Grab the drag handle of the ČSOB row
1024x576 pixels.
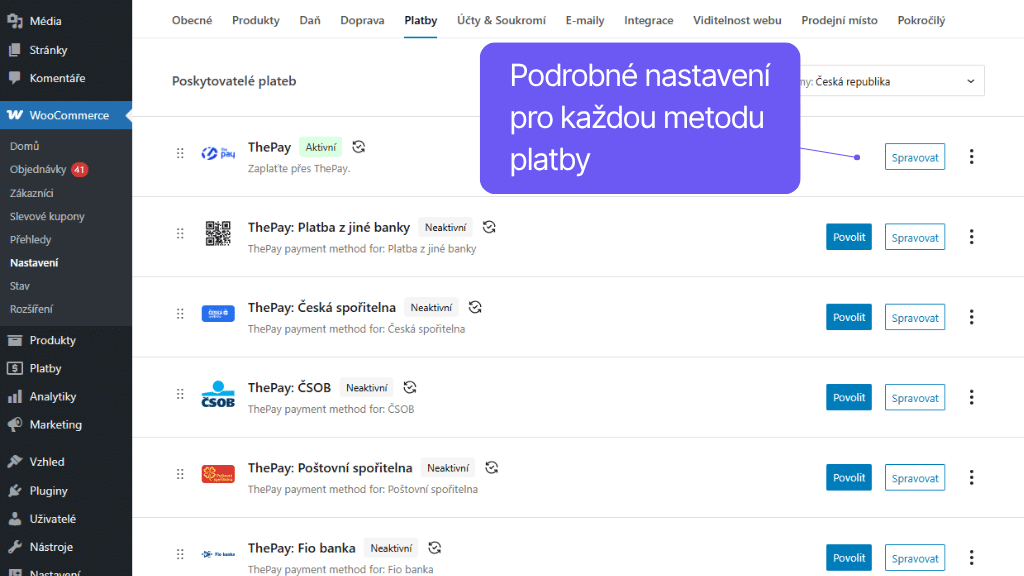tap(180, 394)
